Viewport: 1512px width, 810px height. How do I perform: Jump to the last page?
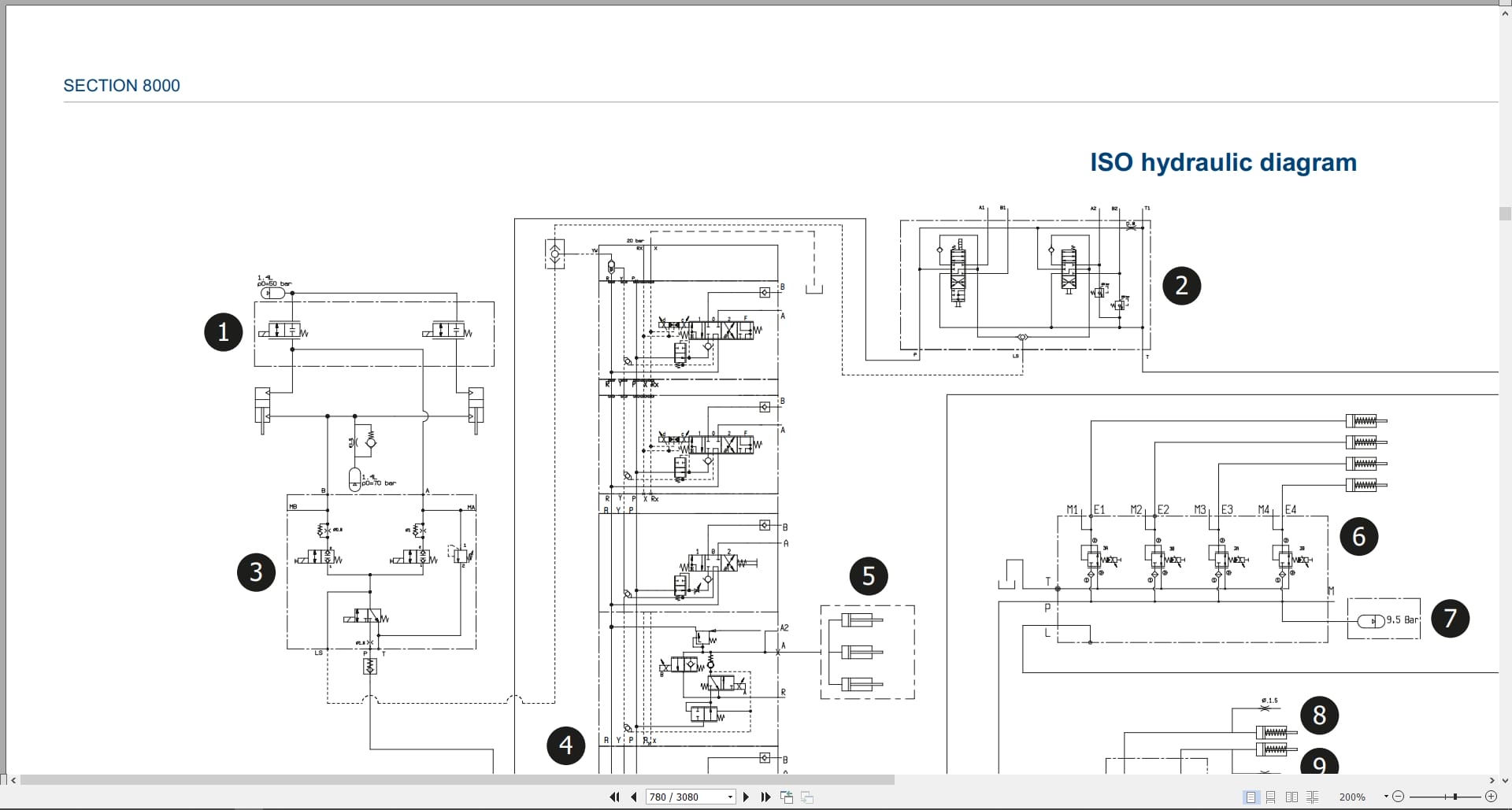point(765,797)
